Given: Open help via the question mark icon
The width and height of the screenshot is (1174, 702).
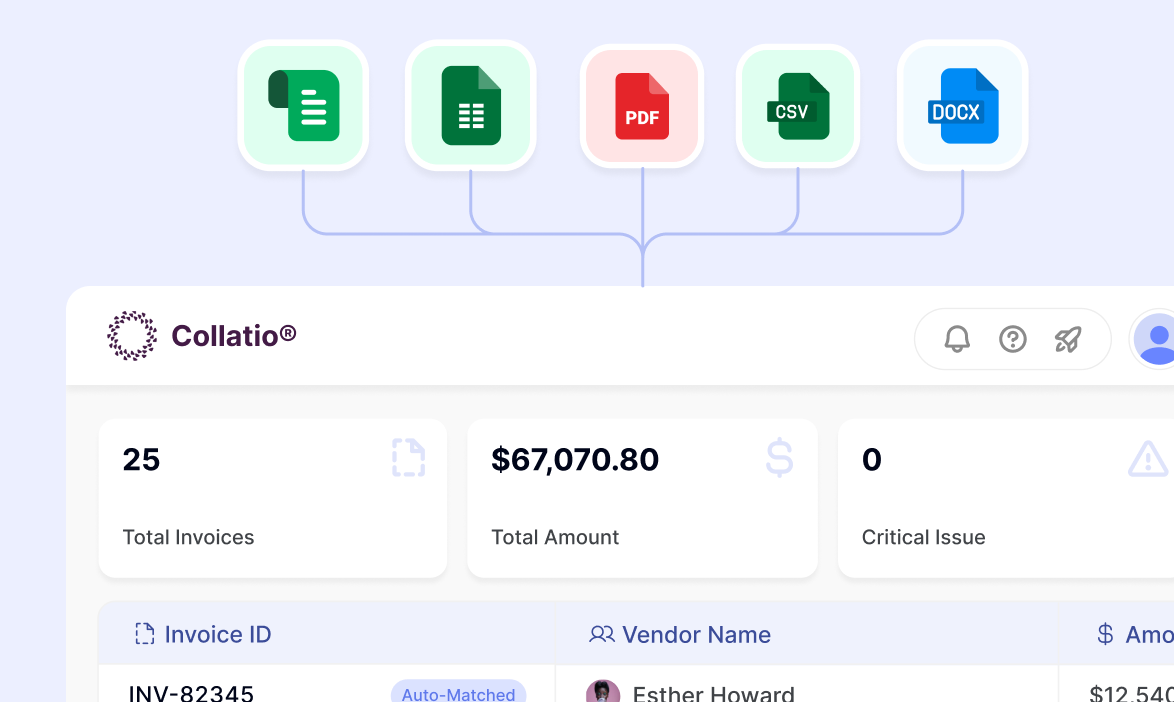Looking at the screenshot, I should click(x=1013, y=339).
